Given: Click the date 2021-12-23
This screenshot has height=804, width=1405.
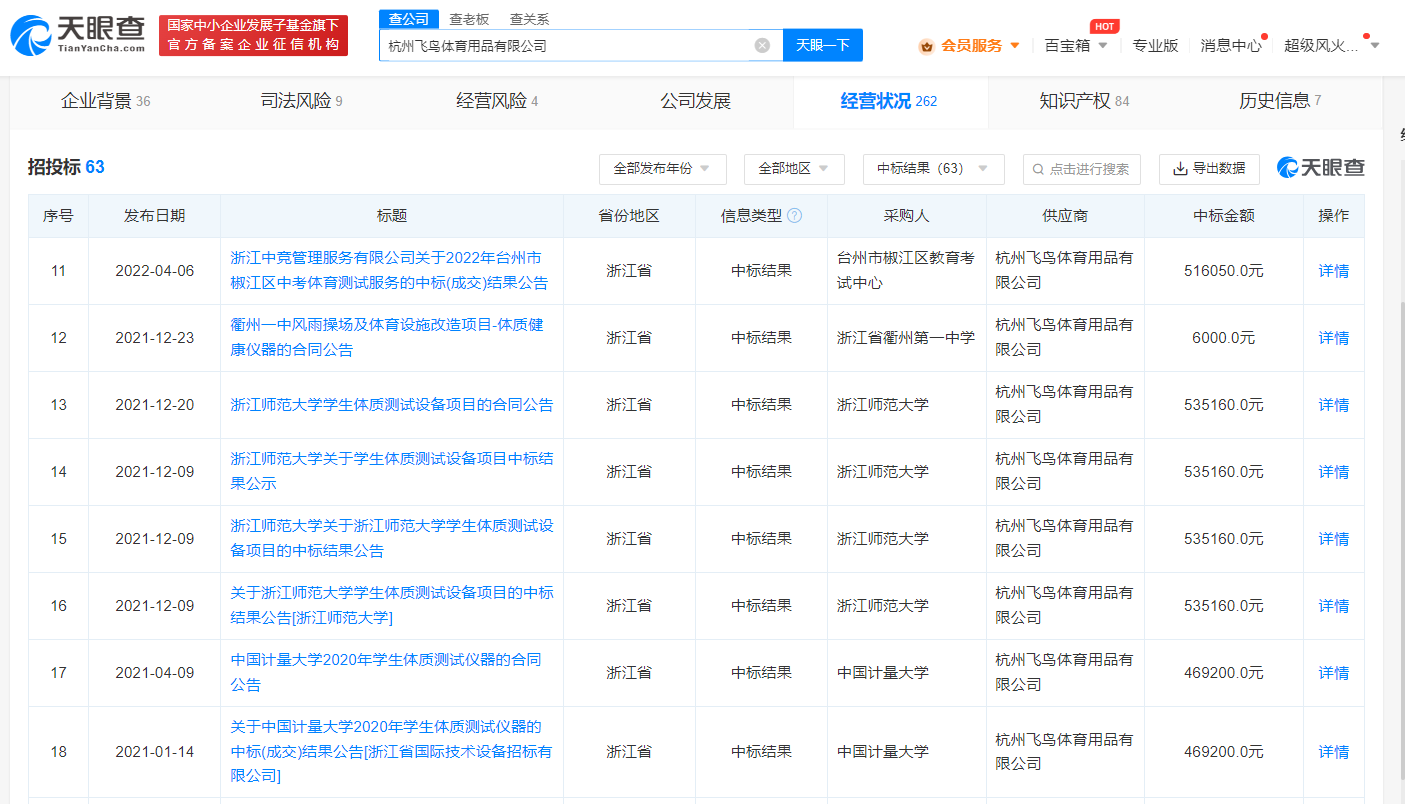Looking at the screenshot, I should 154,338.
